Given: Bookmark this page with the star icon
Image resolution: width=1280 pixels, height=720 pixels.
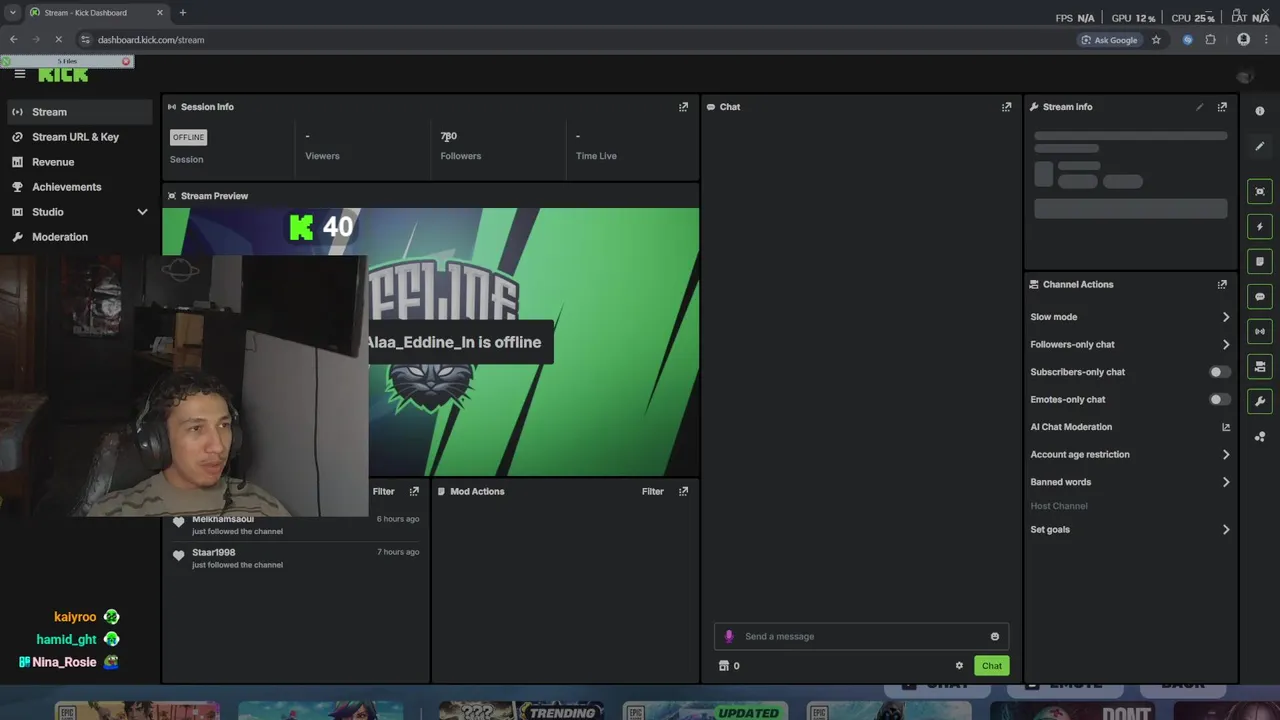Looking at the screenshot, I should coord(1156,40).
